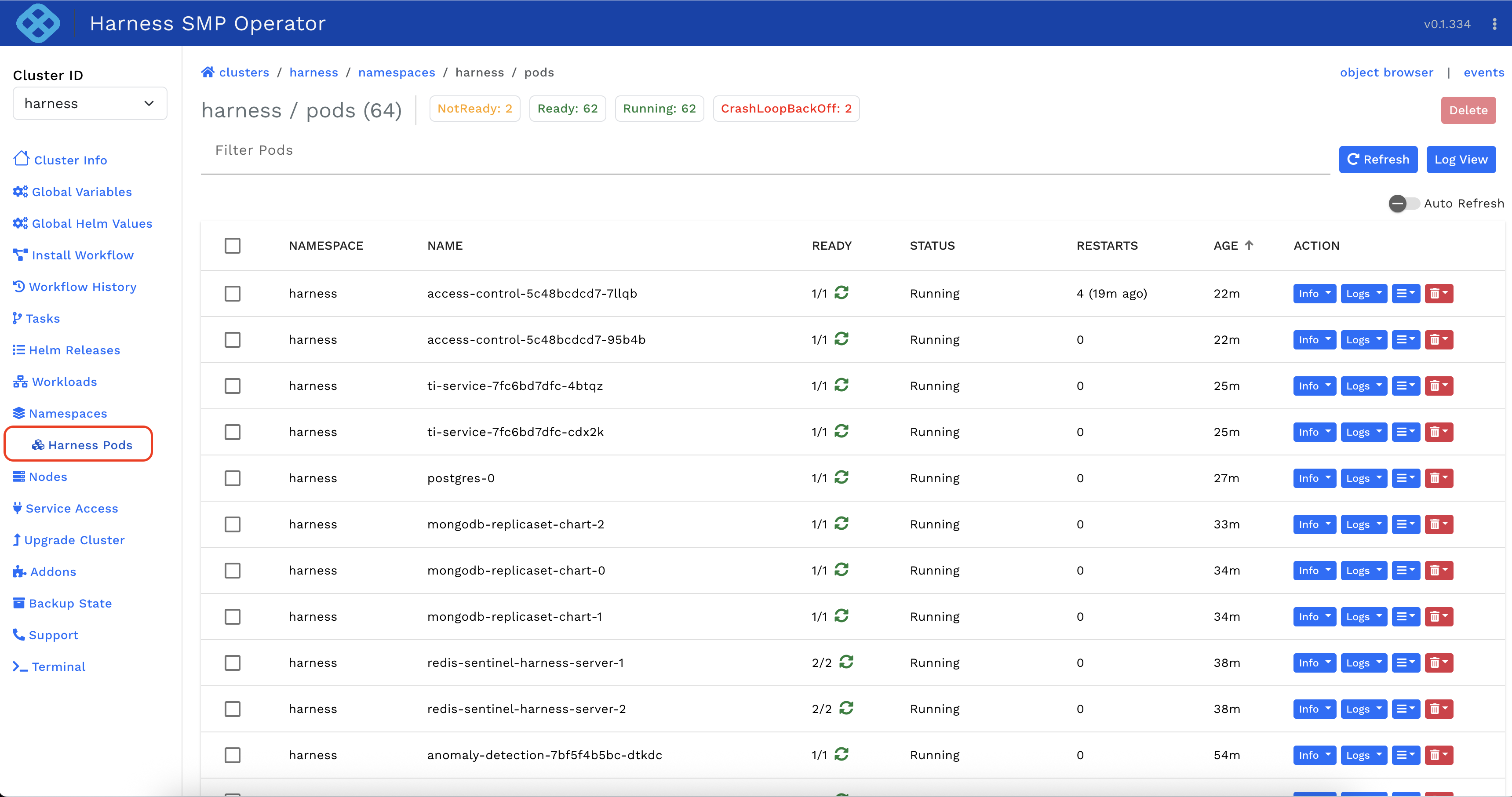Open the trash delete menu for access-control-5c48bcdcd7-7llqb
Viewport: 1512px width, 797px height.
point(1439,294)
